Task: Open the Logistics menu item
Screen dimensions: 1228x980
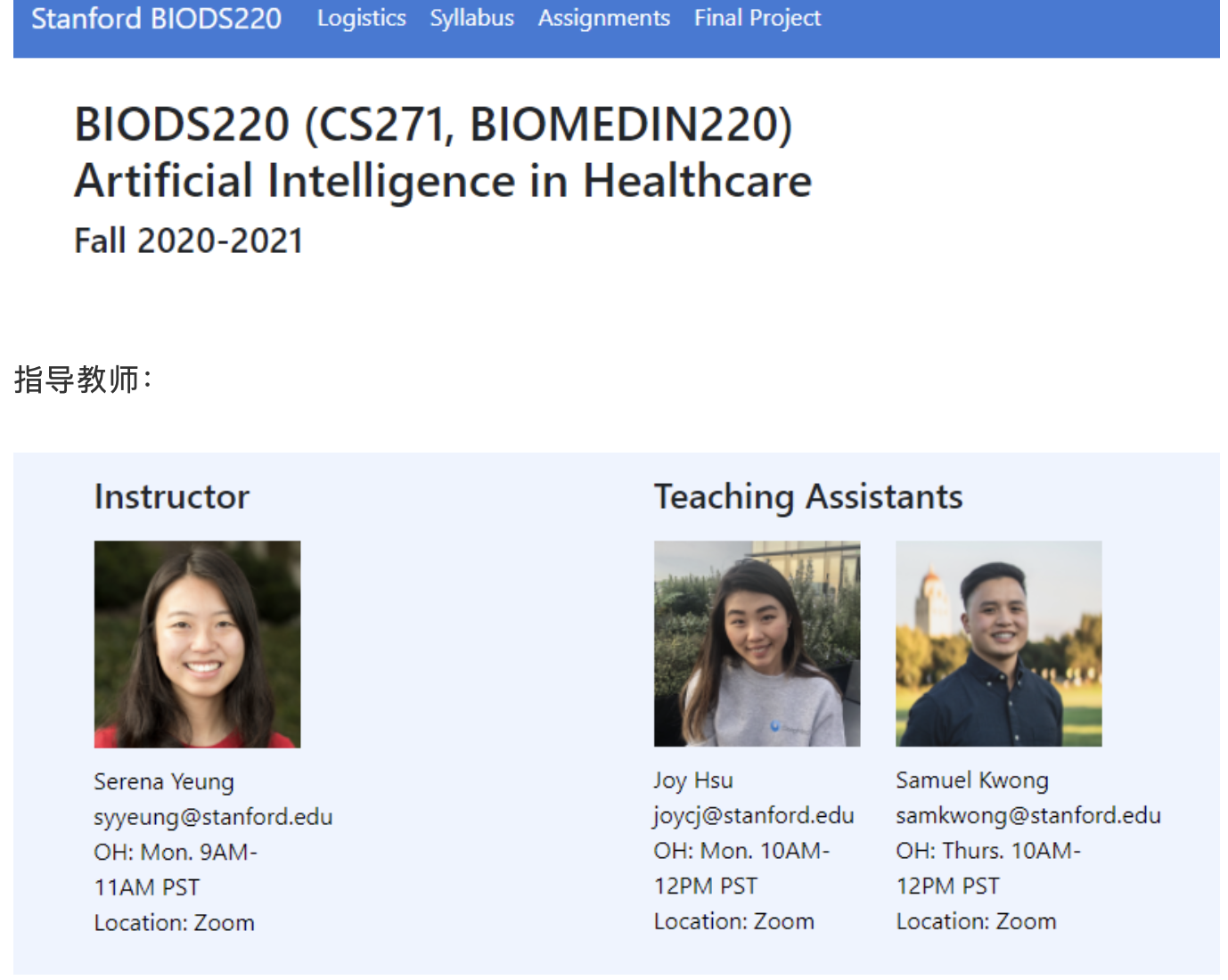Action: (361, 19)
